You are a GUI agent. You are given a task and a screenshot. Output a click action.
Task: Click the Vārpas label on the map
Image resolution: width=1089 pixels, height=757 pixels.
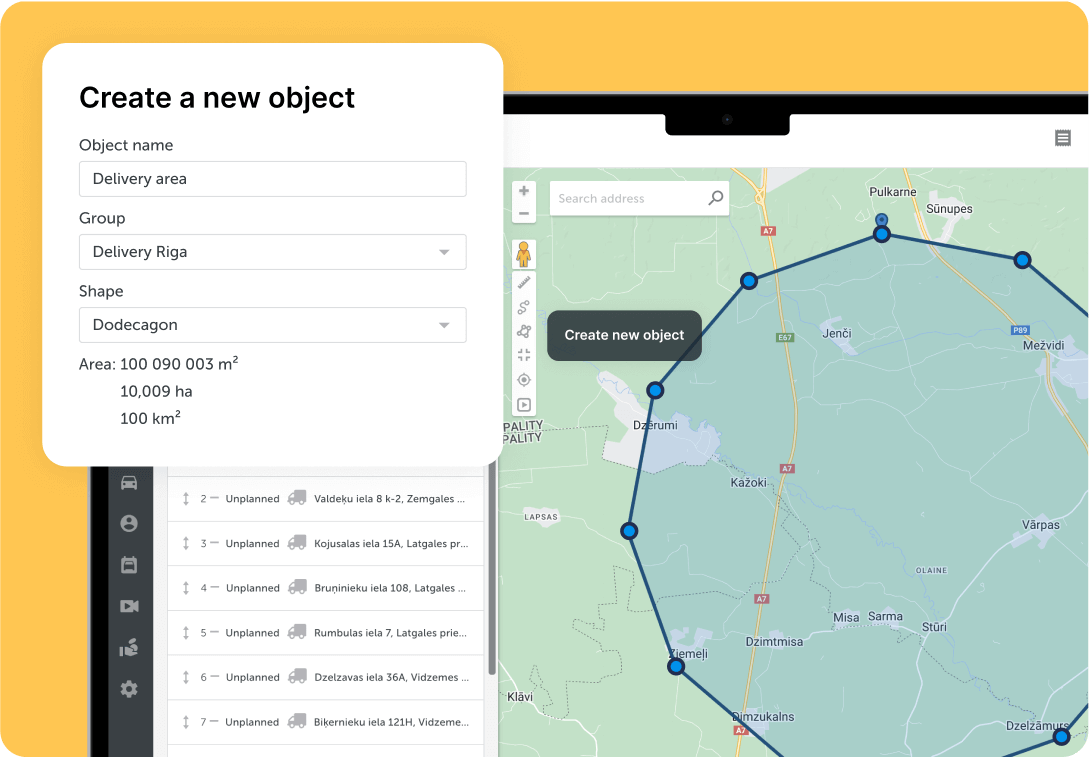pos(1040,524)
